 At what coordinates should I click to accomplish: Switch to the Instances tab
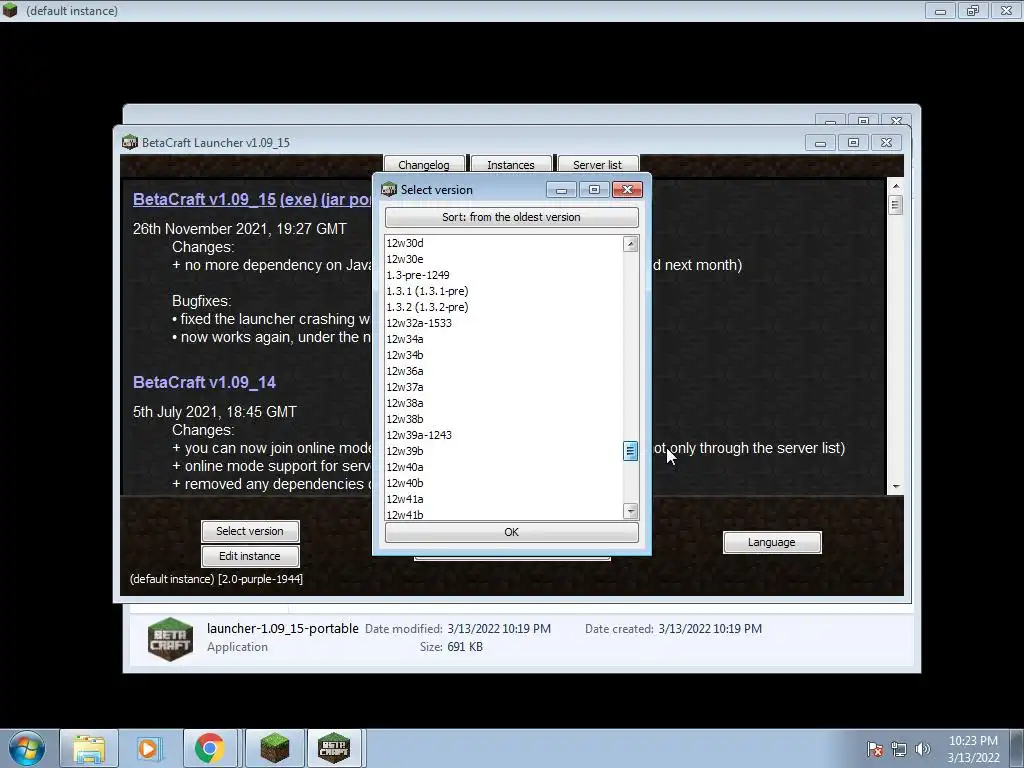coord(511,164)
